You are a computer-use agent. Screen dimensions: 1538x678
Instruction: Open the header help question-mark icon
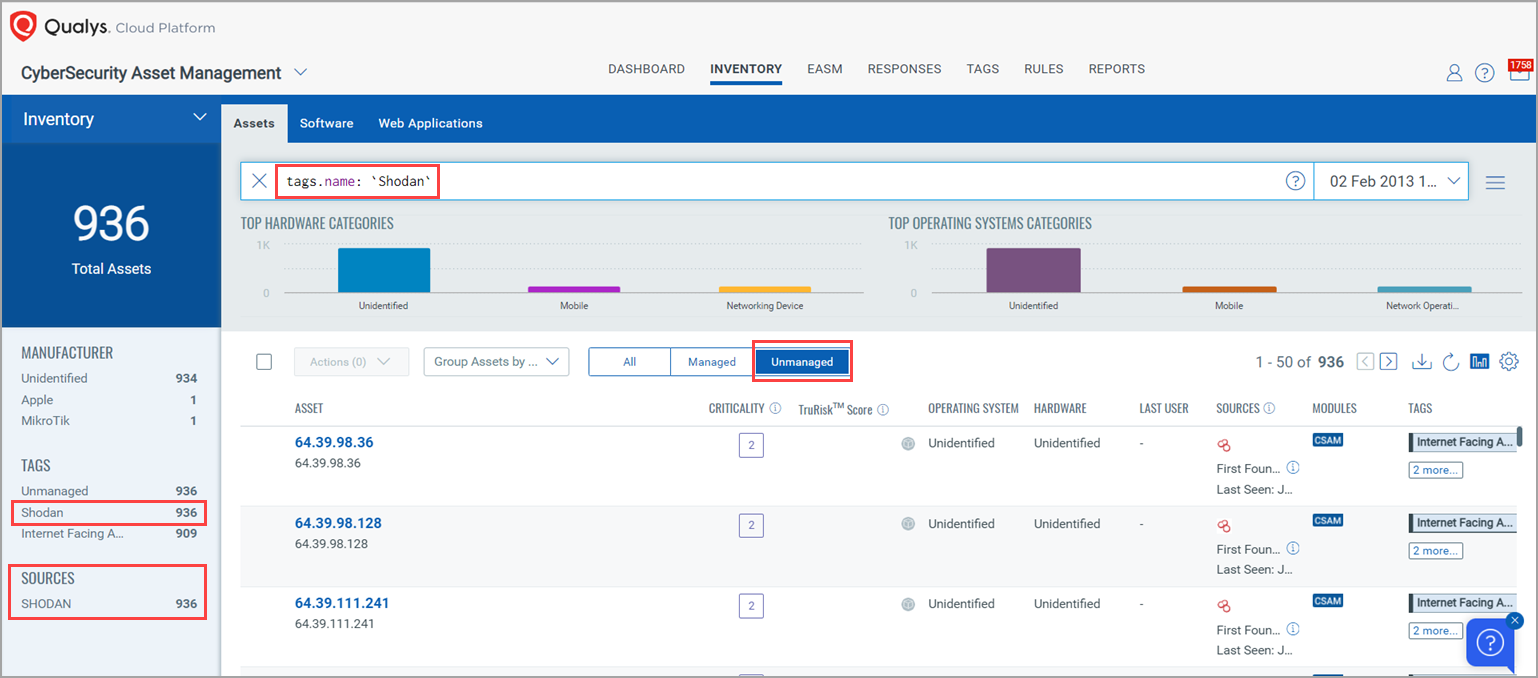coord(1485,72)
